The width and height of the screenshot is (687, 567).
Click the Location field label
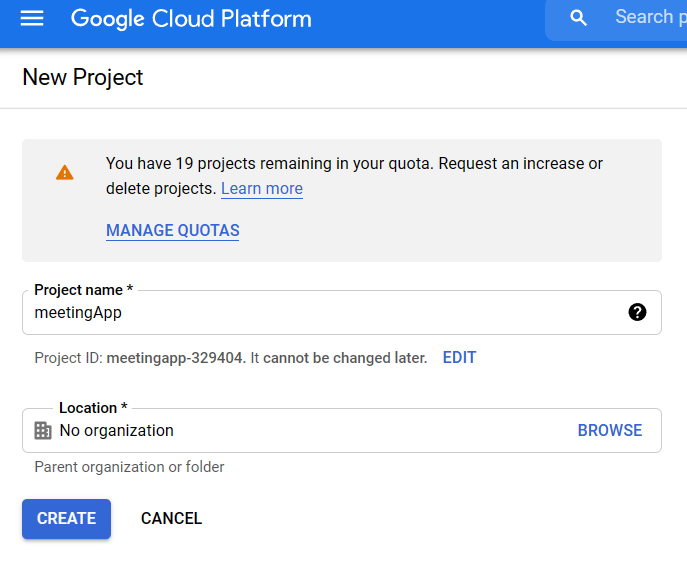point(93,408)
